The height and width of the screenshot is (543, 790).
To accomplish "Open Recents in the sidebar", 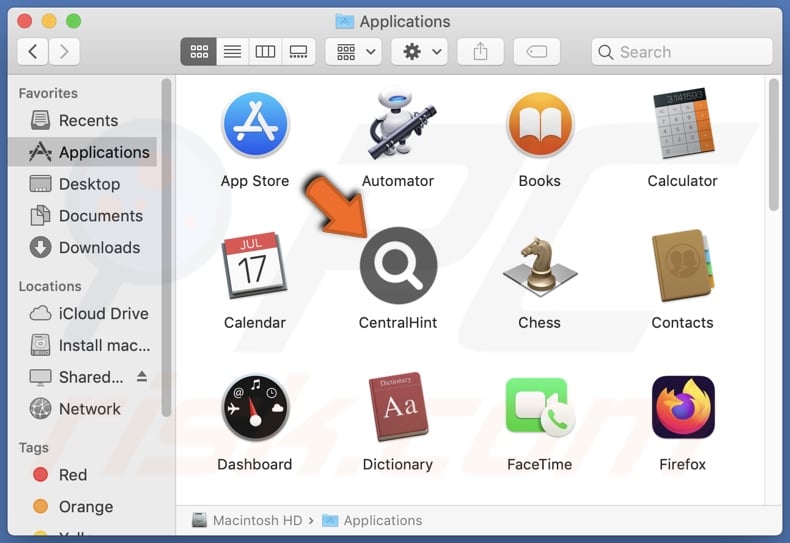I will [83, 120].
